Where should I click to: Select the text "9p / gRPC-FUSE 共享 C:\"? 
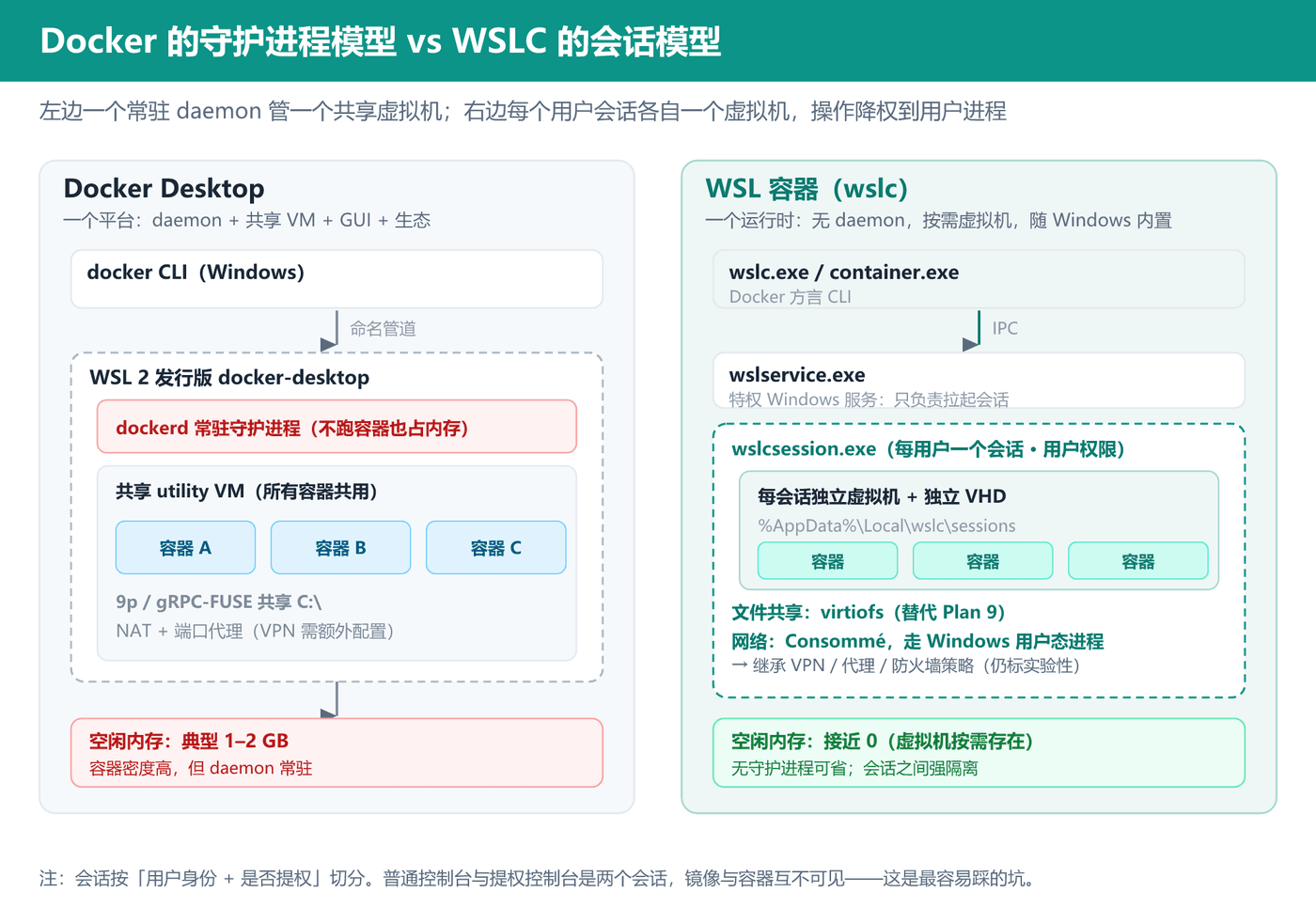pyautogui.click(x=218, y=602)
